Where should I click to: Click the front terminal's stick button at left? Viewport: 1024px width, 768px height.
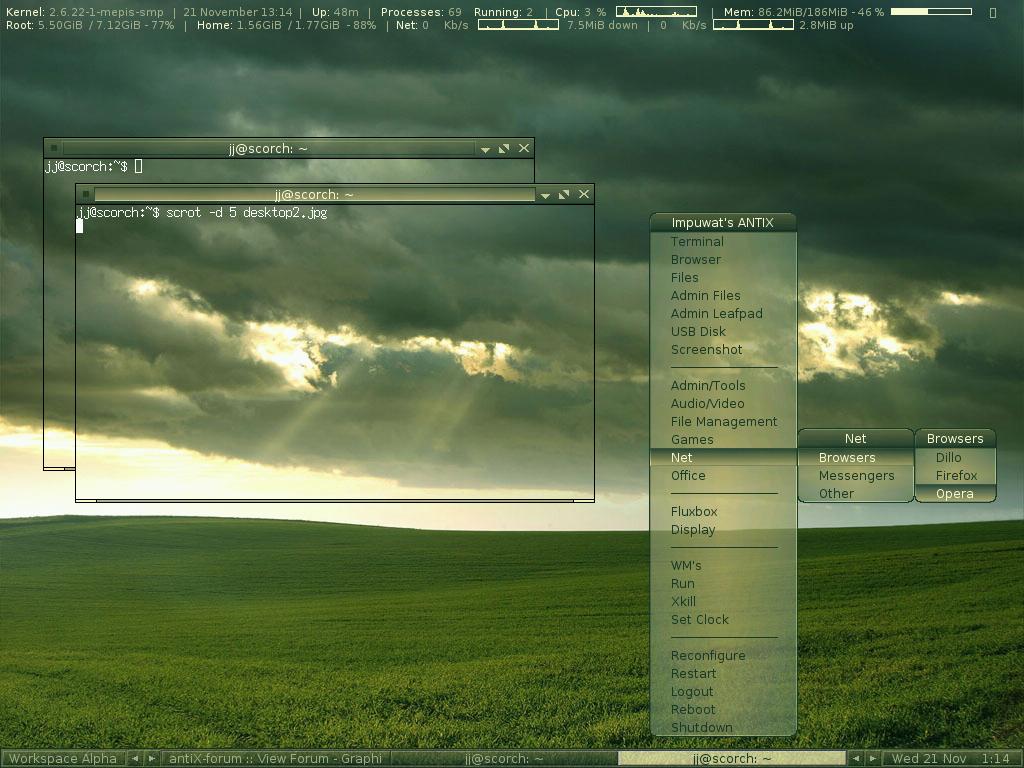86,194
